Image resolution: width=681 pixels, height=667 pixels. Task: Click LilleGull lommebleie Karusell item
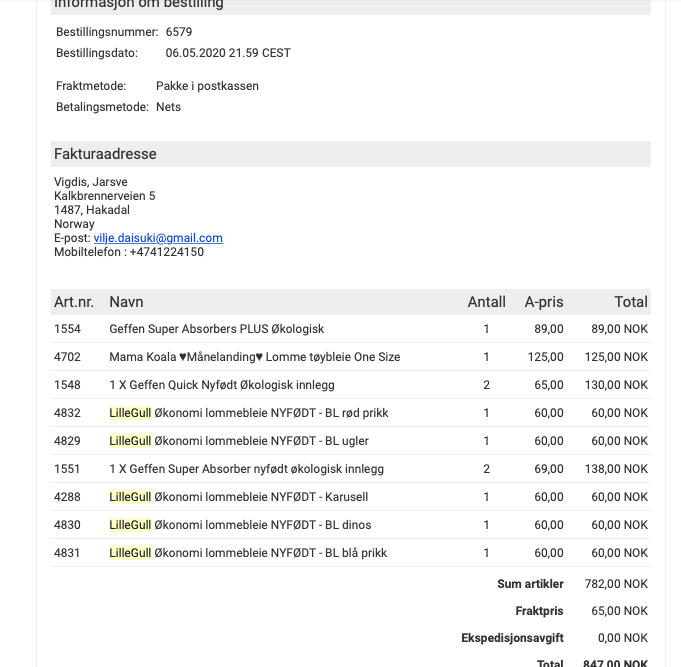[x=239, y=497]
